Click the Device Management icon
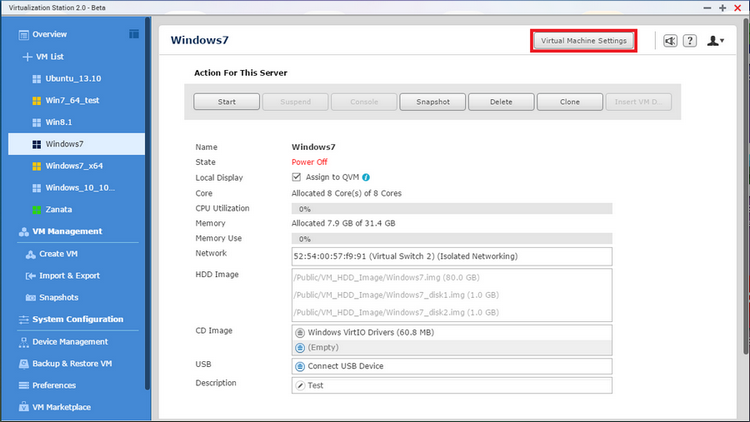The height and width of the screenshot is (422, 750). click(23, 342)
